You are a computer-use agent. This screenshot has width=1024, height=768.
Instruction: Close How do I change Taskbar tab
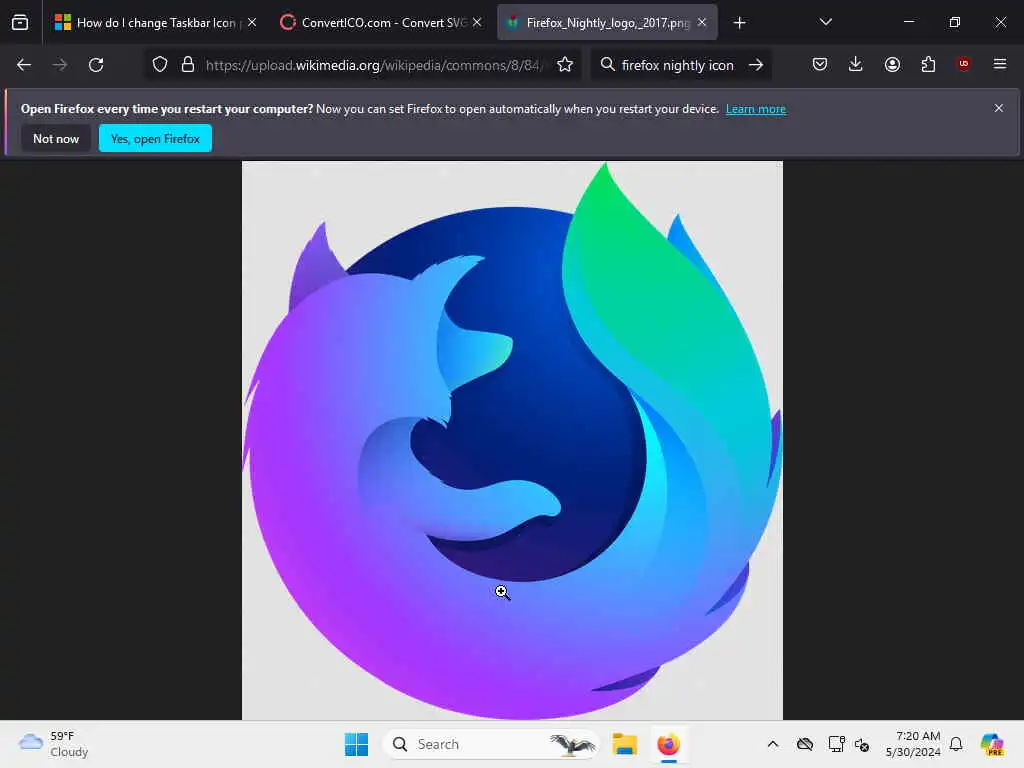click(252, 22)
